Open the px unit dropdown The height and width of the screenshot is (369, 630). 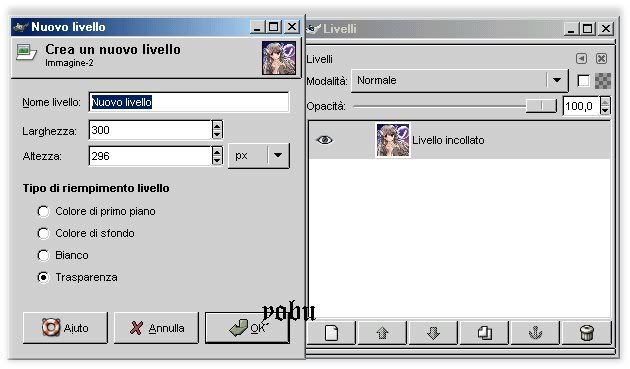(x=258, y=156)
